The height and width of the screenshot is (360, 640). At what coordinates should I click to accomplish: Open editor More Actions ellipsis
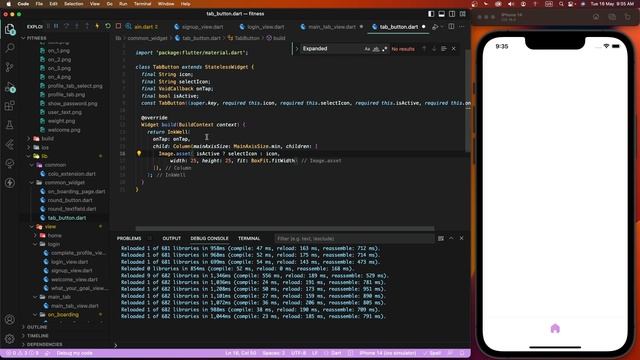click(462, 27)
